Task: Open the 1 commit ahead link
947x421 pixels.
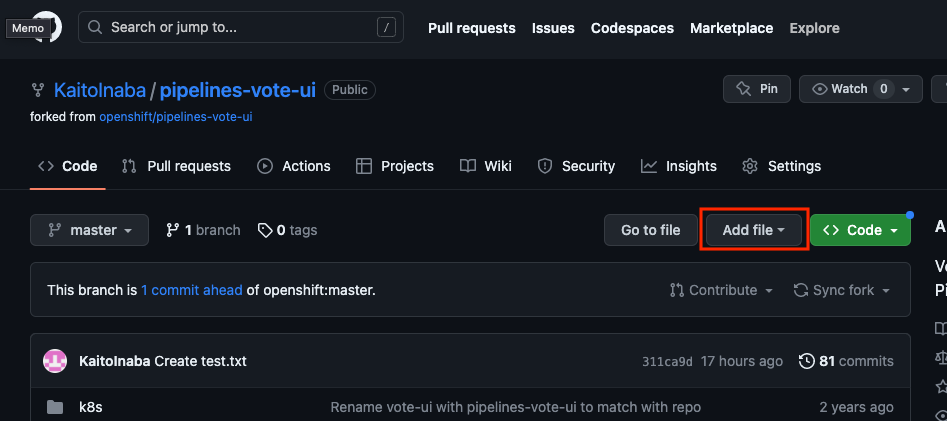Action: (x=192, y=291)
